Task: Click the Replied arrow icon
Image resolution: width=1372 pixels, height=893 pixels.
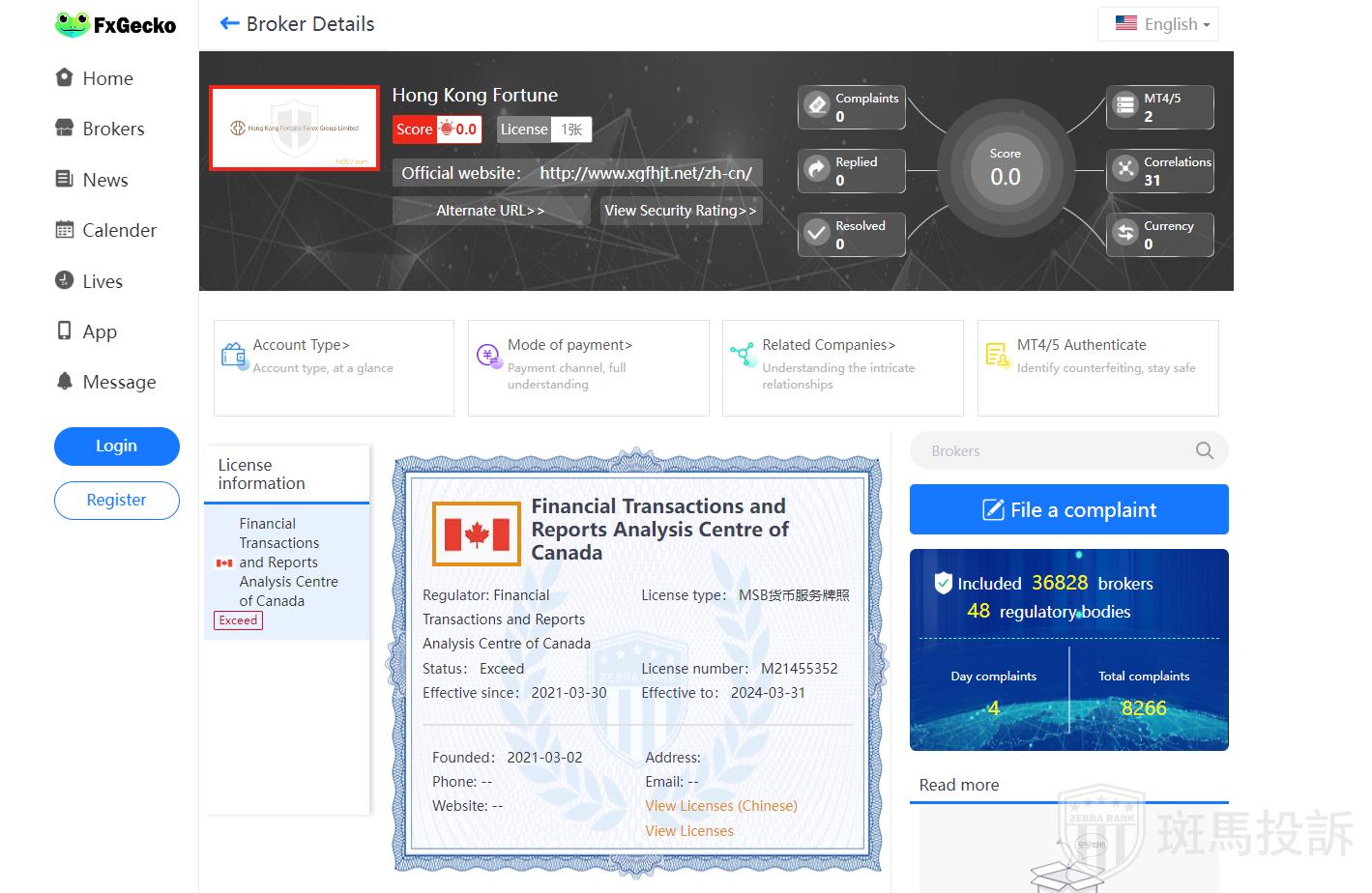Action: pos(817,169)
